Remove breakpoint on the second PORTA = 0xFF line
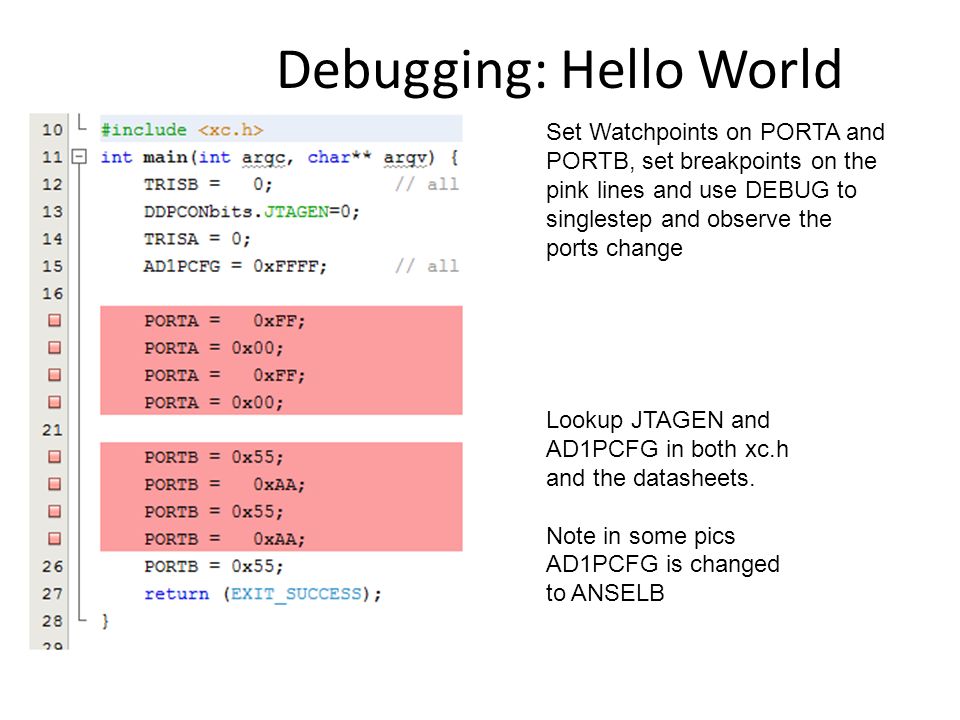This screenshot has width=960, height=720. click(54, 375)
